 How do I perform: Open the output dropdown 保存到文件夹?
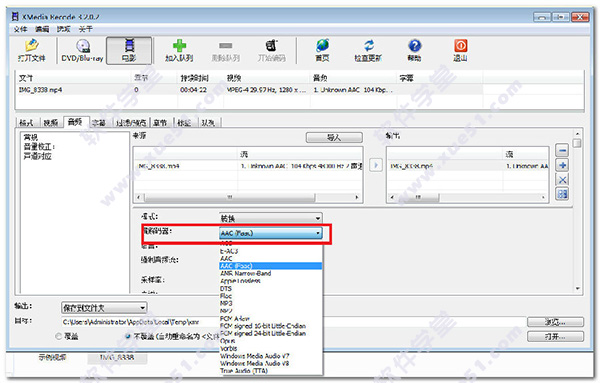104,308
